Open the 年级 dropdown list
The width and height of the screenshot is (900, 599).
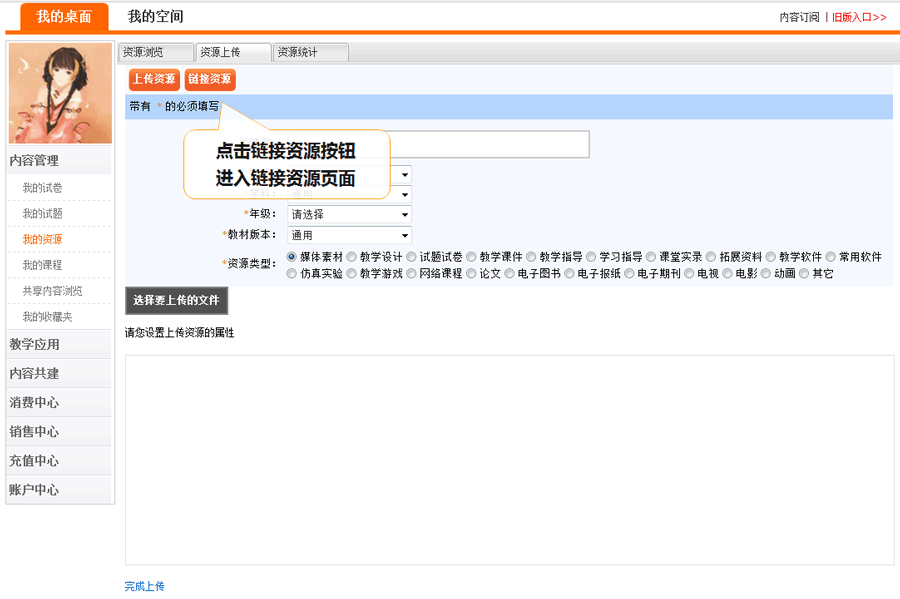349,214
